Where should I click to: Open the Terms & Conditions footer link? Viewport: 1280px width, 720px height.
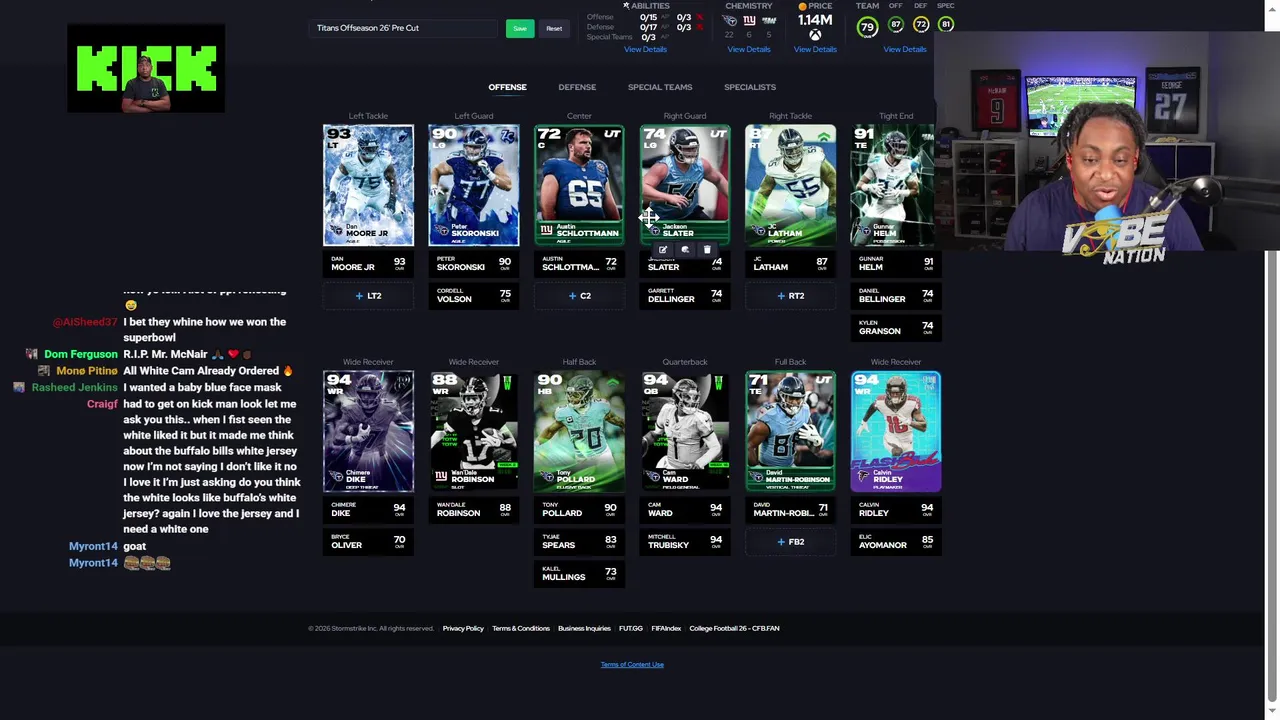click(x=521, y=628)
